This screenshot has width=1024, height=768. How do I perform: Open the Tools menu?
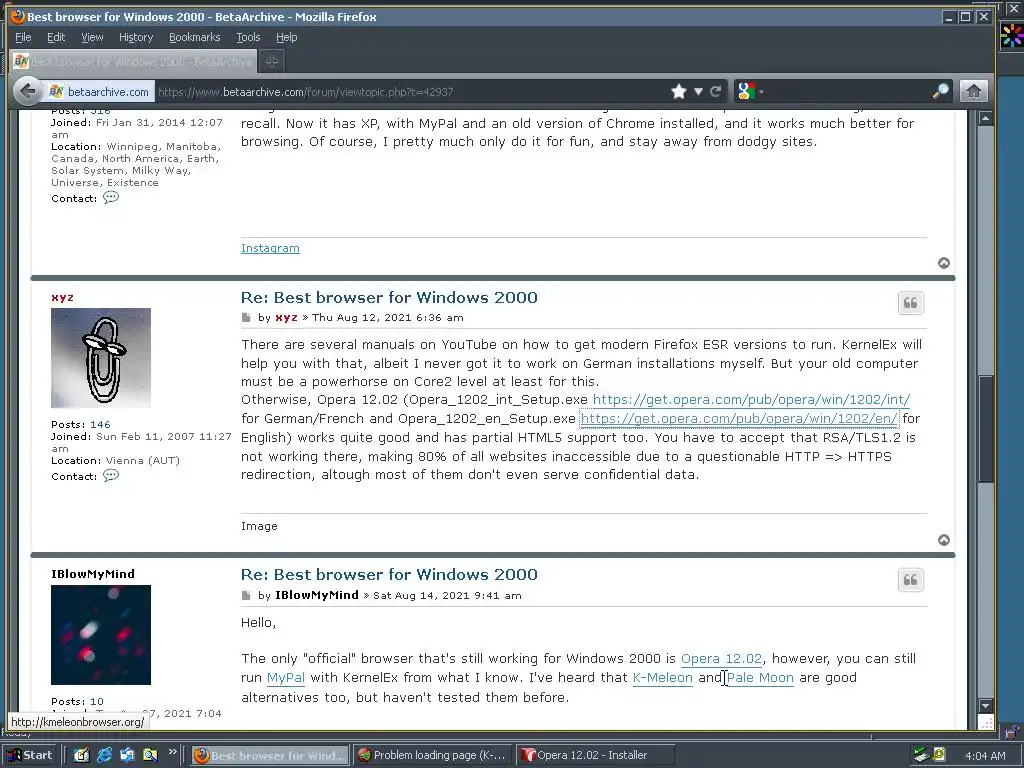(x=248, y=37)
